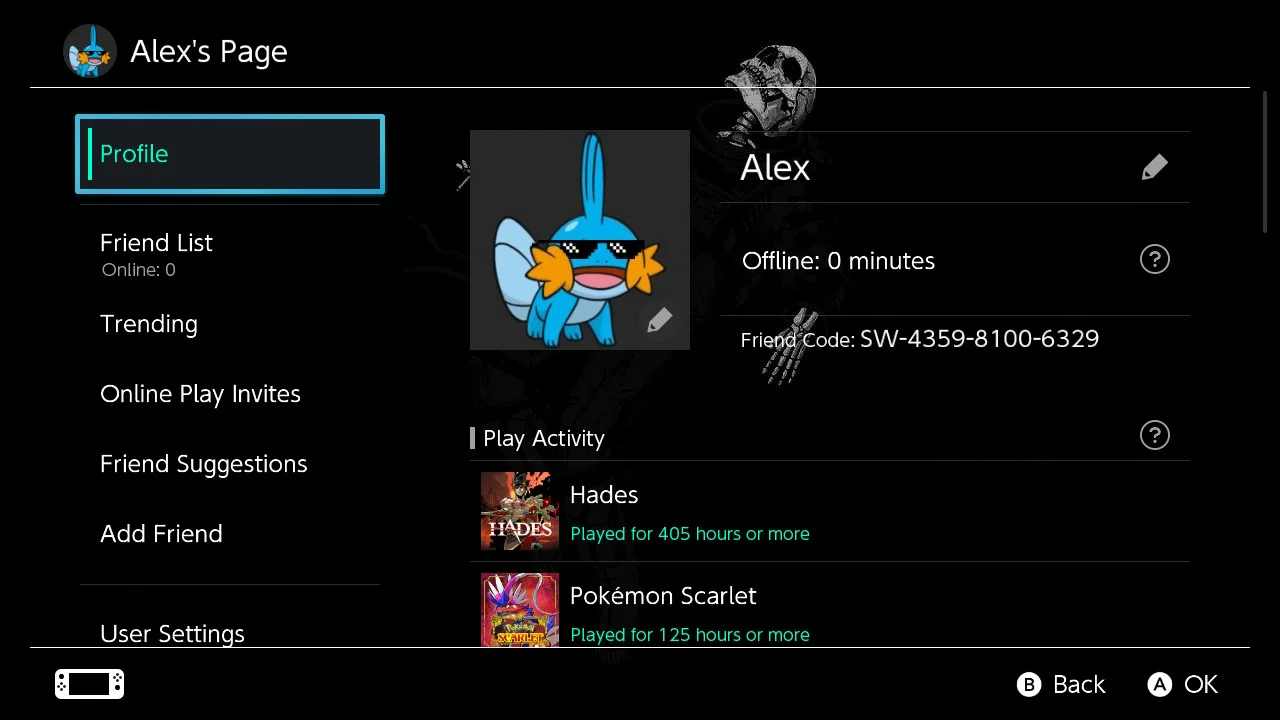Click the B button icon next to Back
This screenshot has height=720, width=1280.
tap(1028, 684)
